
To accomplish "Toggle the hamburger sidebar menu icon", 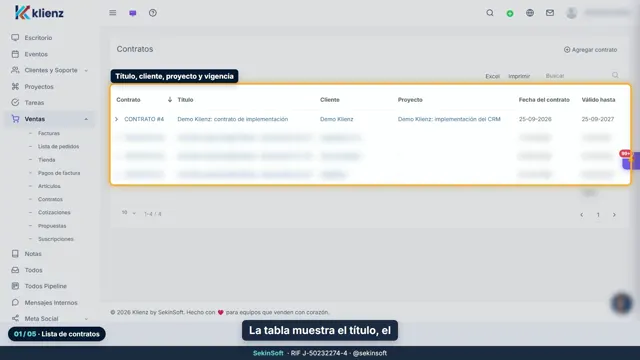I will (x=113, y=13).
